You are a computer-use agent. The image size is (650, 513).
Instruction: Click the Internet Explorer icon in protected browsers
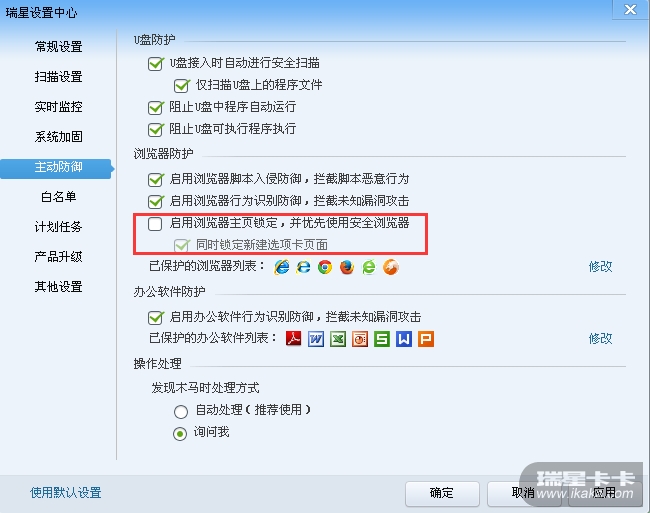pyautogui.click(x=281, y=266)
